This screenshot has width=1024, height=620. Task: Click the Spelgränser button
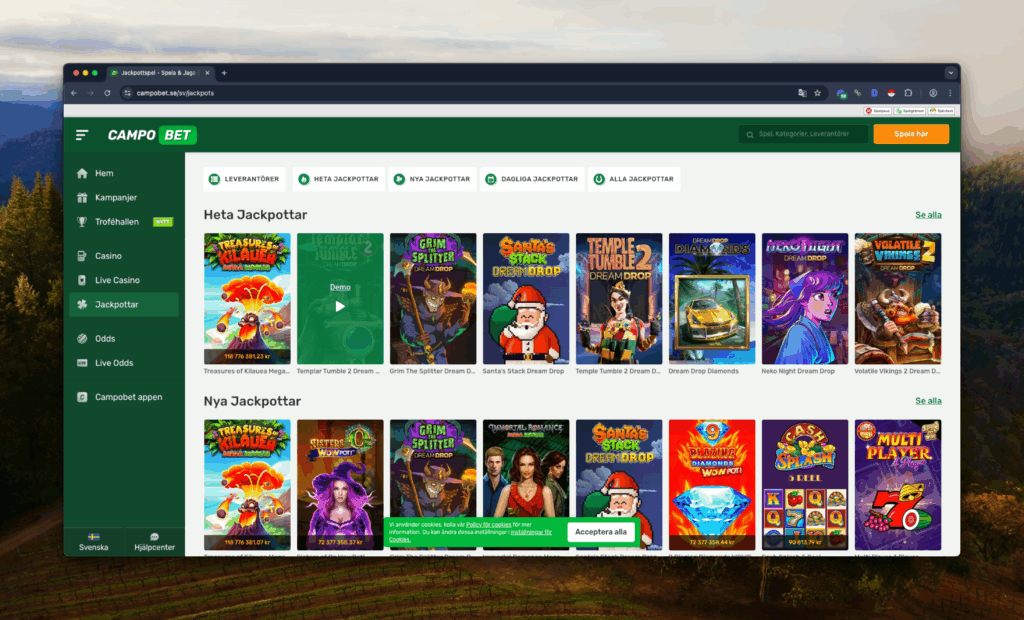(910, 111)
